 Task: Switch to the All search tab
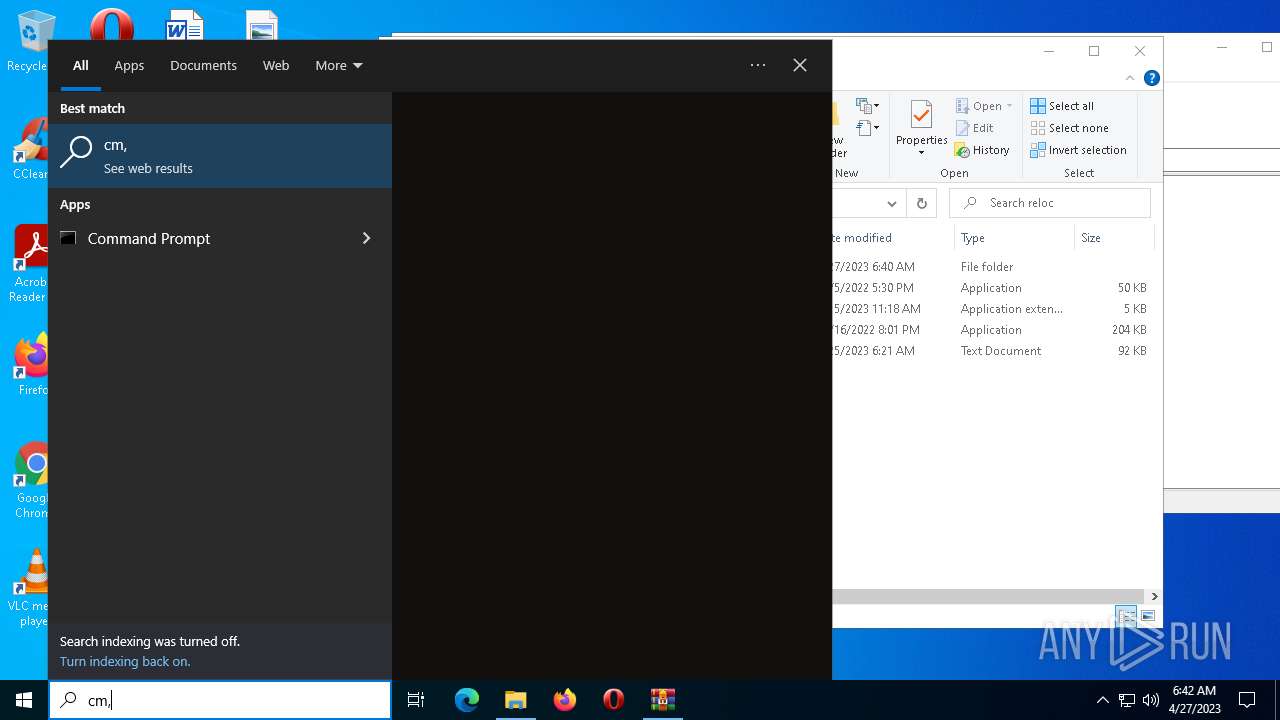pos(81,65)
